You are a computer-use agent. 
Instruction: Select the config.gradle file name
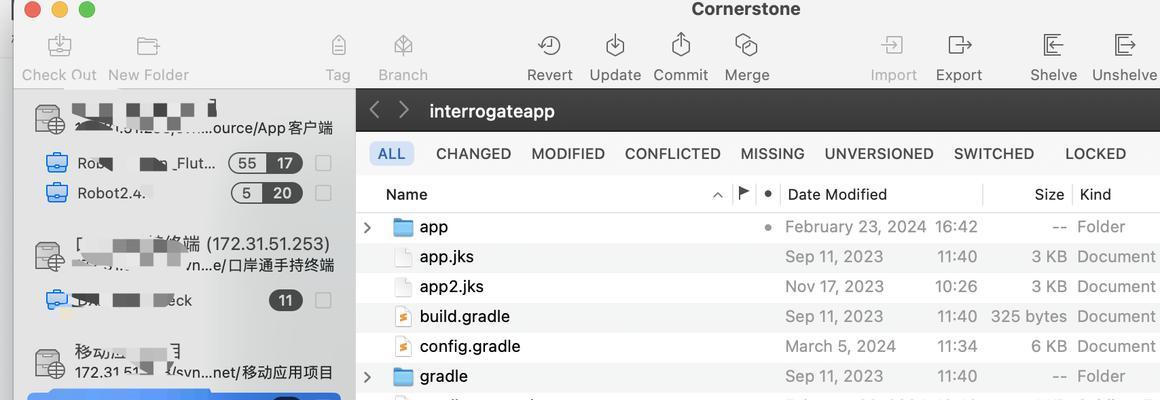(x=470, y=346)
